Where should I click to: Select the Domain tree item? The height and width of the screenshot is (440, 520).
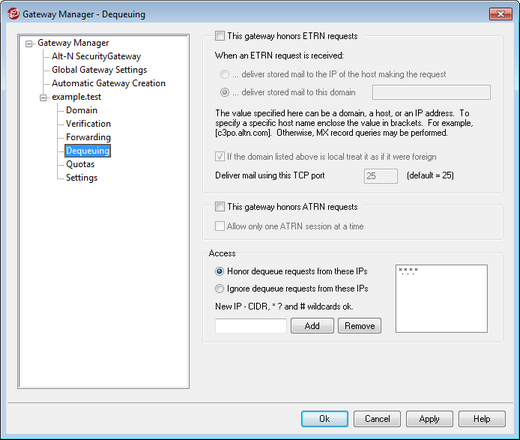(82, 110)
